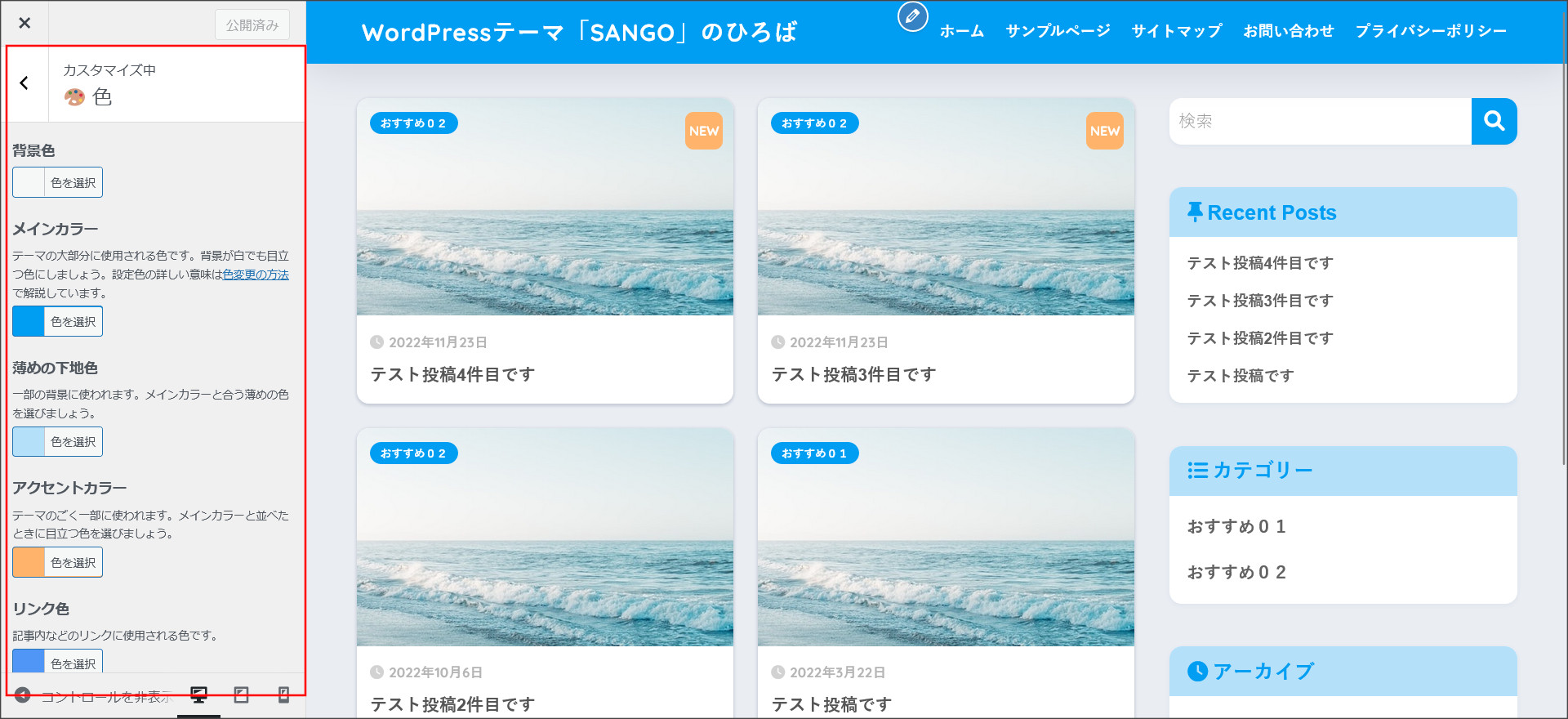Go back using the left chevron arrow

(24, 83)
